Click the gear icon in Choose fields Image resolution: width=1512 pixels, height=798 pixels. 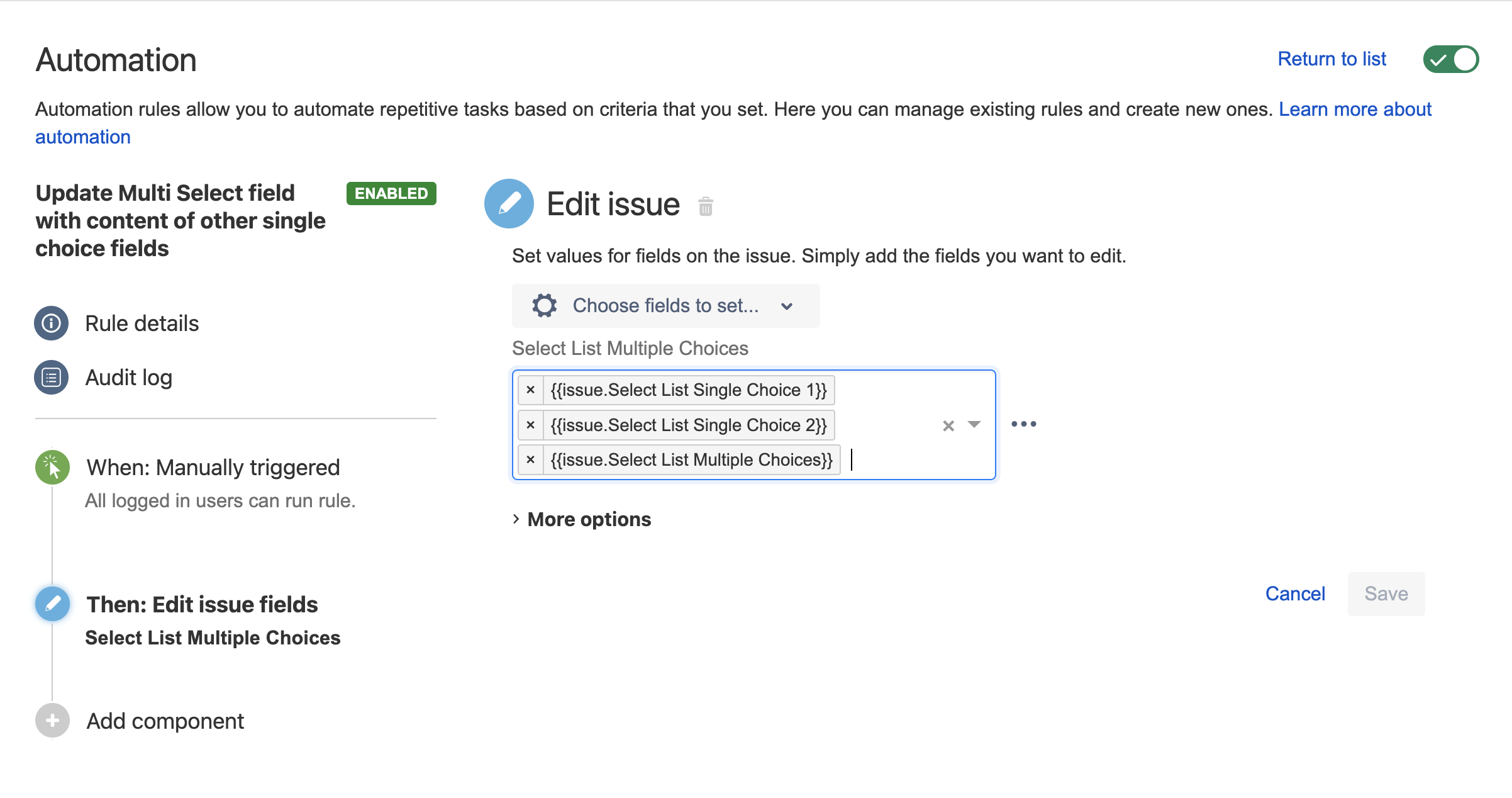tap(545, 306)
